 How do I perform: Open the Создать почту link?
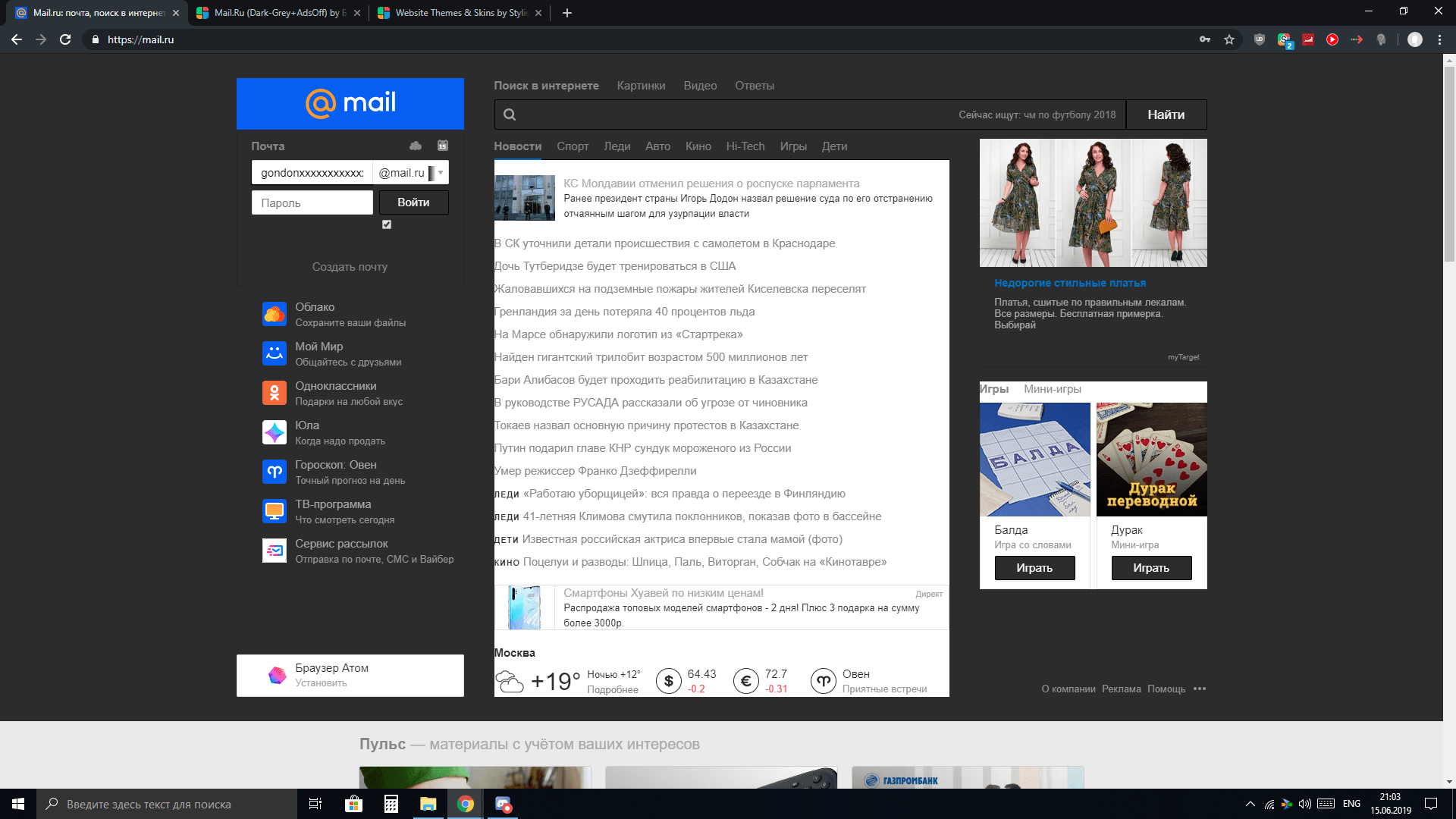350,267
